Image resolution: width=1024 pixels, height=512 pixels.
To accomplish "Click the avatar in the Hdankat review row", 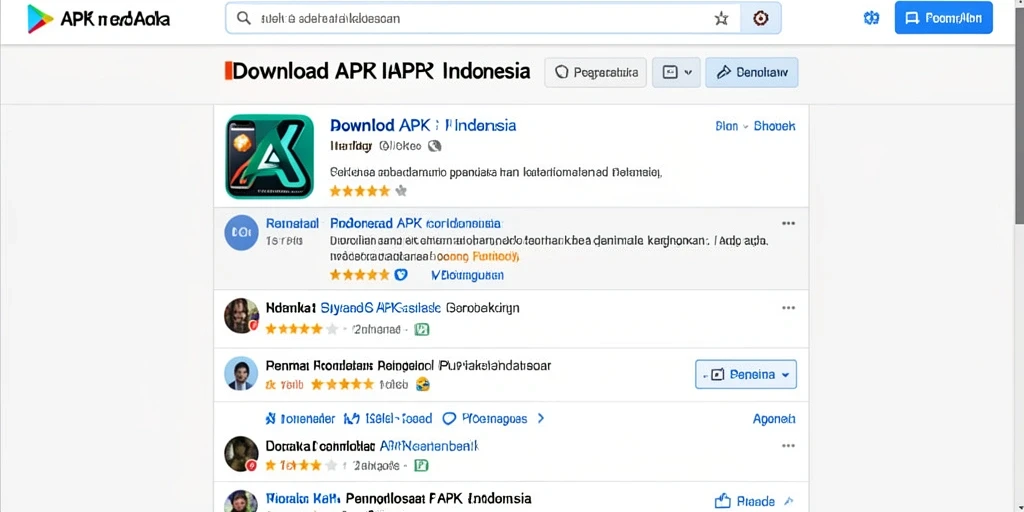I will [242, 316].
